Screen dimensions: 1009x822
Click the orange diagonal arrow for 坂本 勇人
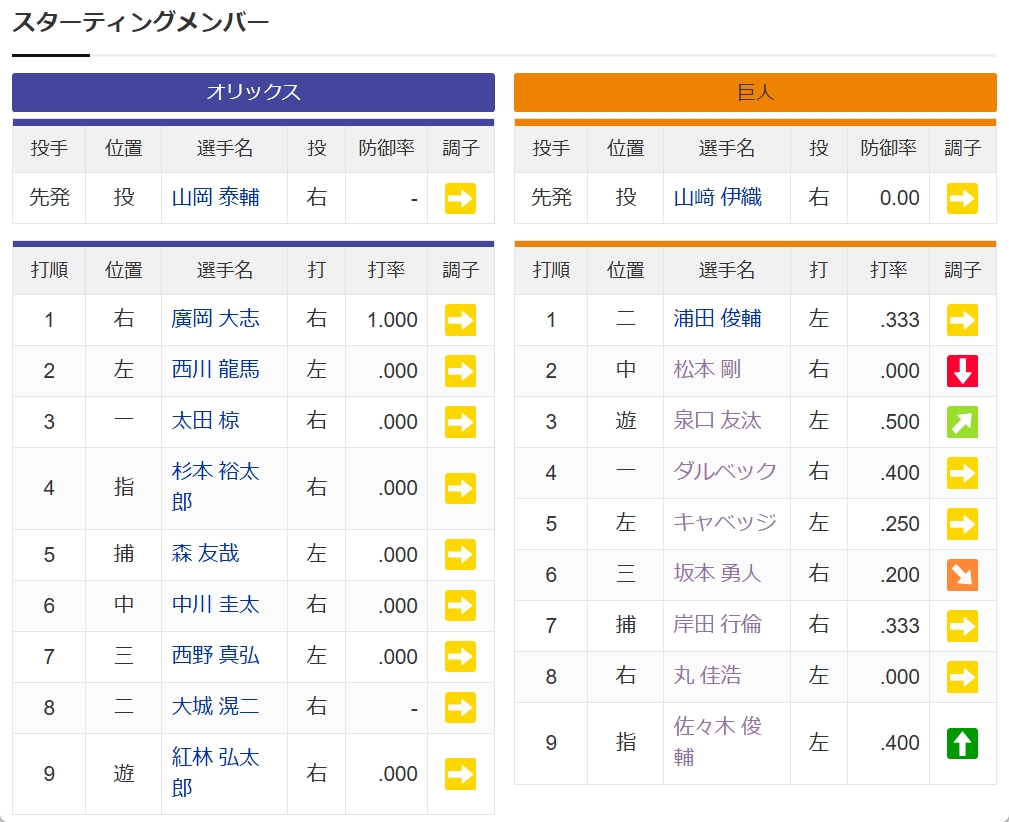[962, 574]
